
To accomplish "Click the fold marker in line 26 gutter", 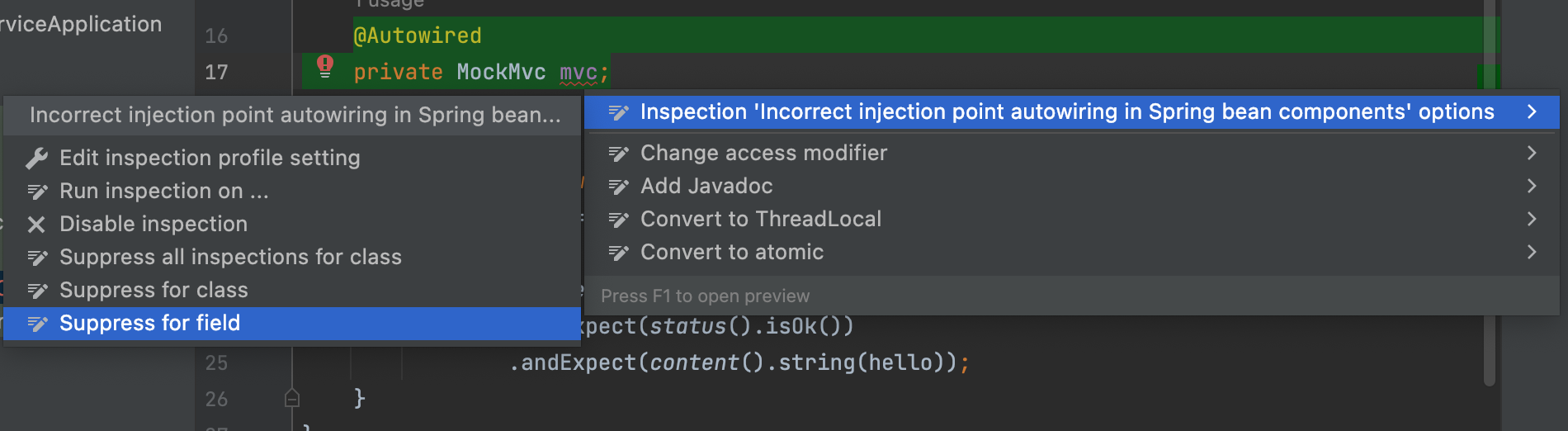I will [x=291, y=399].
